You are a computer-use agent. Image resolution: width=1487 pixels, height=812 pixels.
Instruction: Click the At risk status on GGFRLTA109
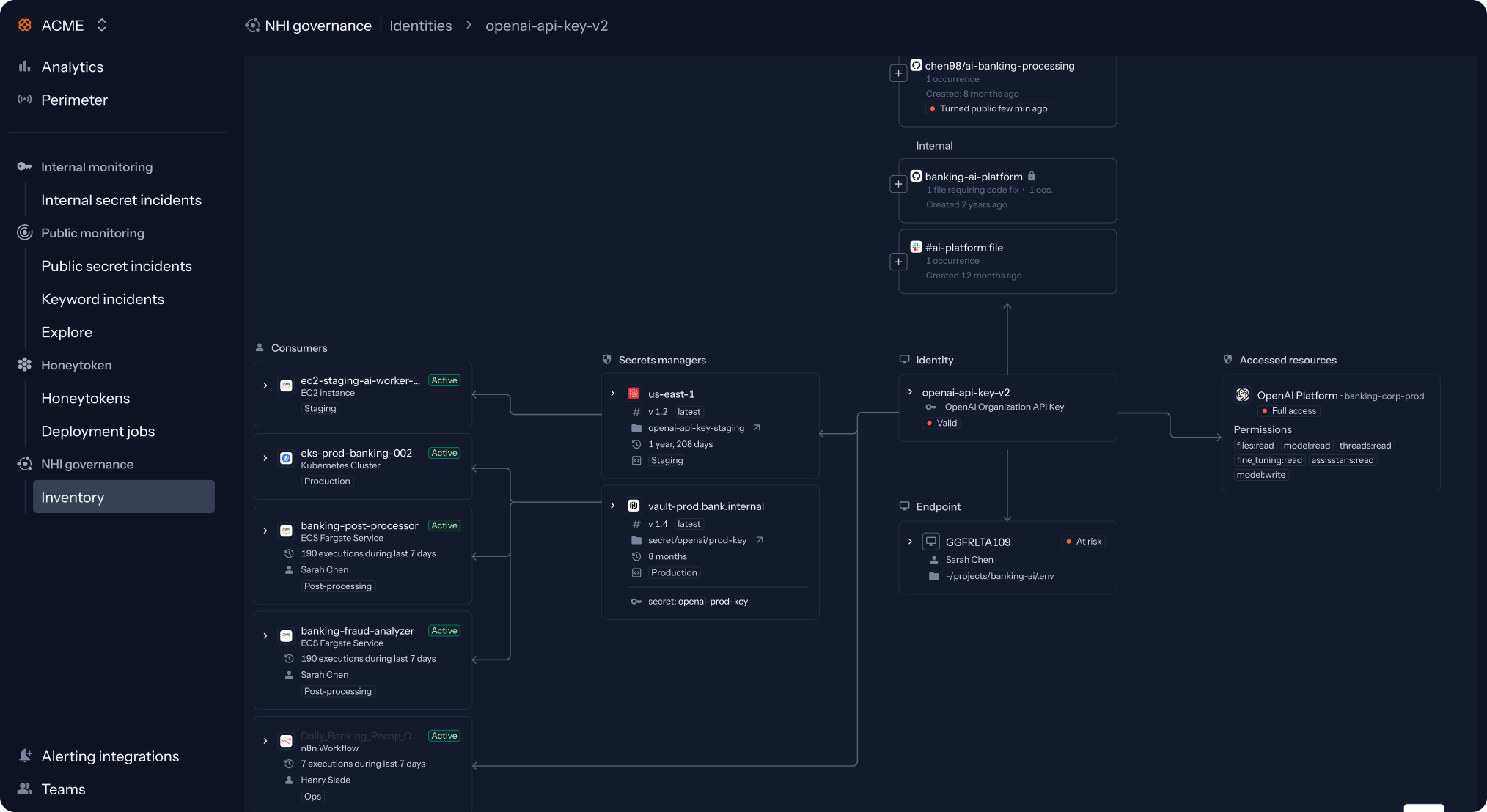click(x=1084, y=542)
